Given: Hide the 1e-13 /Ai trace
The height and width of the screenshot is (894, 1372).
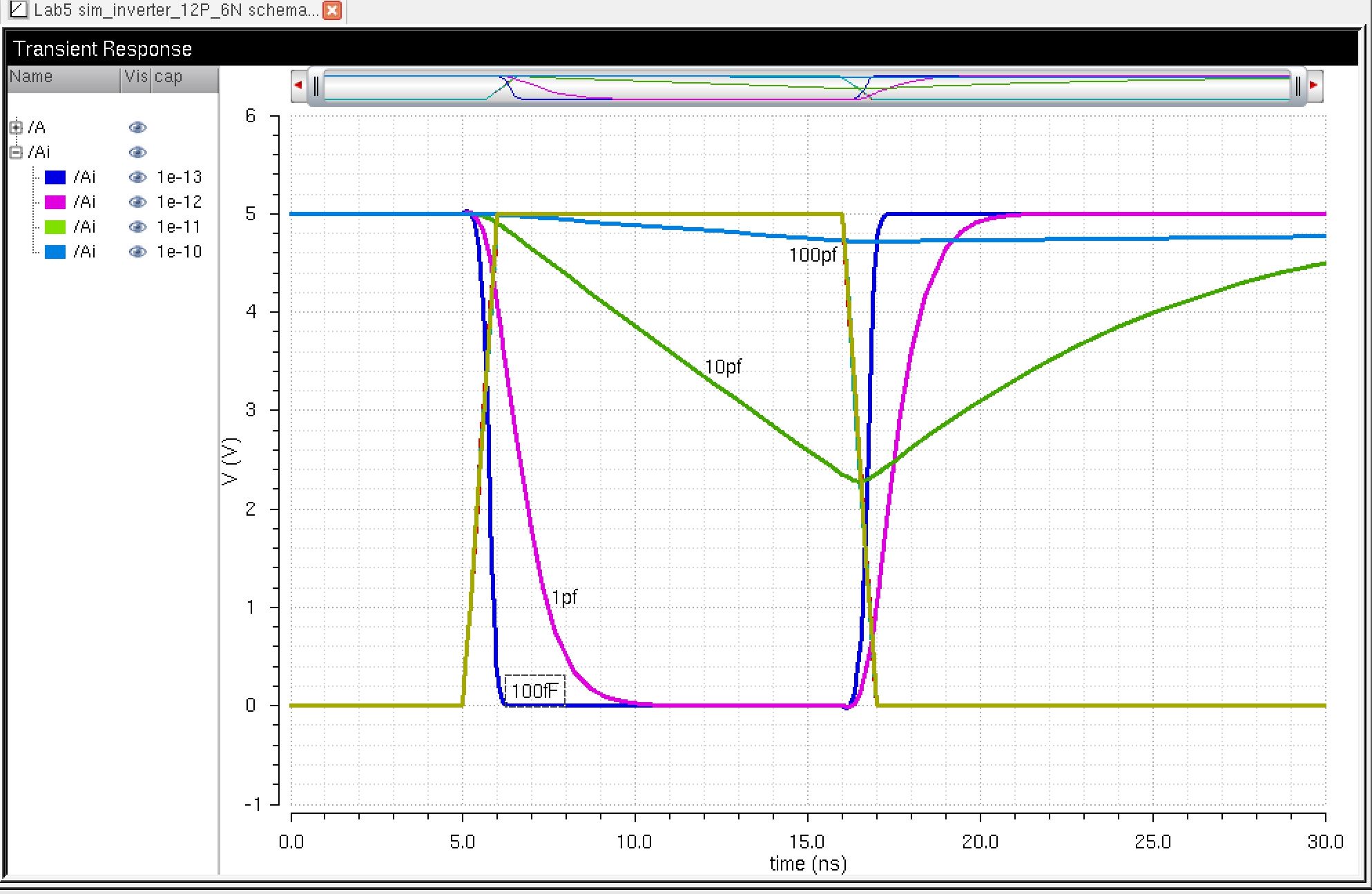Looking at the screenshot, I should point(137,177).
